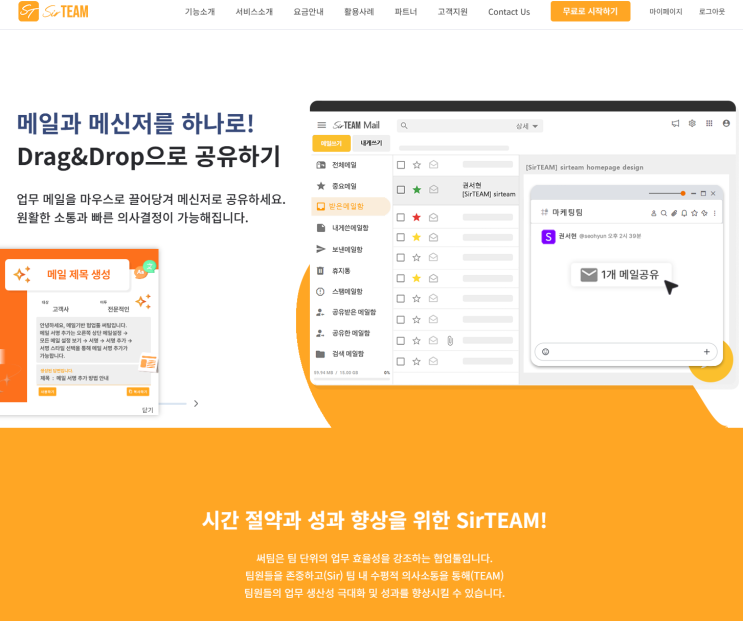Viewport: 743px width, 621px height.
Task: Click the megaphone announcements icon
Action: [x=675, y=124]
